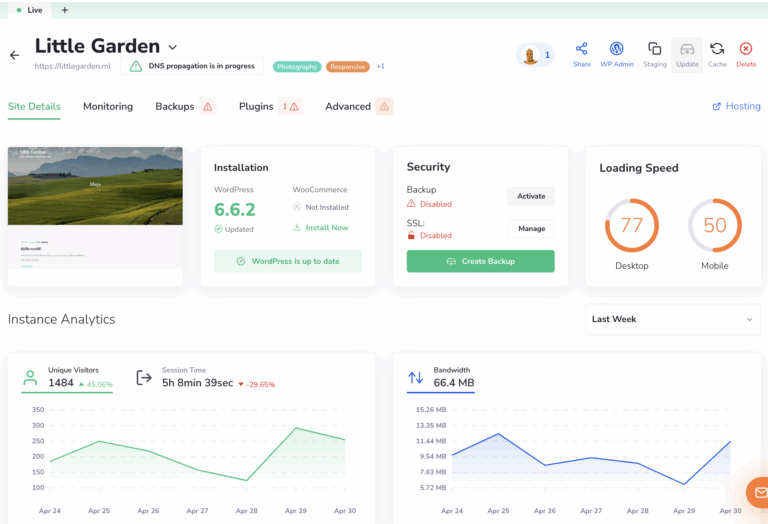768x524 pixels.
Task: Click the Activate backup button
Action: [531, 196]
